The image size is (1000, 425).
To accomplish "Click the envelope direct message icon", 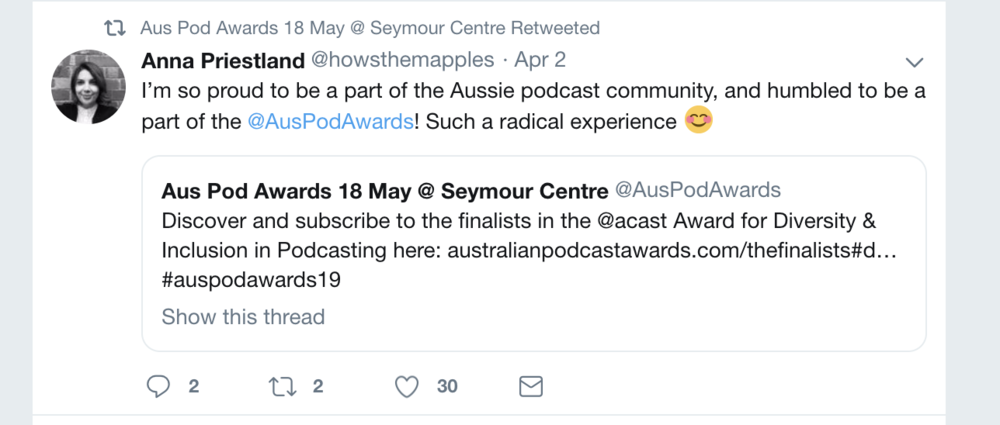I will [531, 386].
